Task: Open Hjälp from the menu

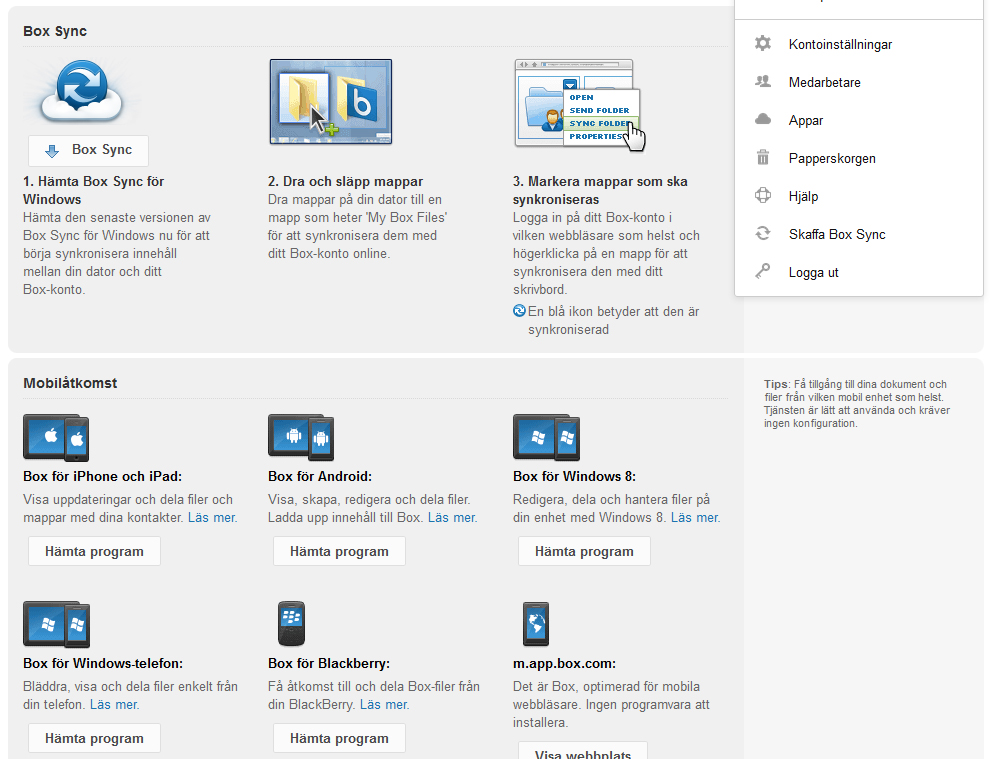Action: [x=803, y=197]
